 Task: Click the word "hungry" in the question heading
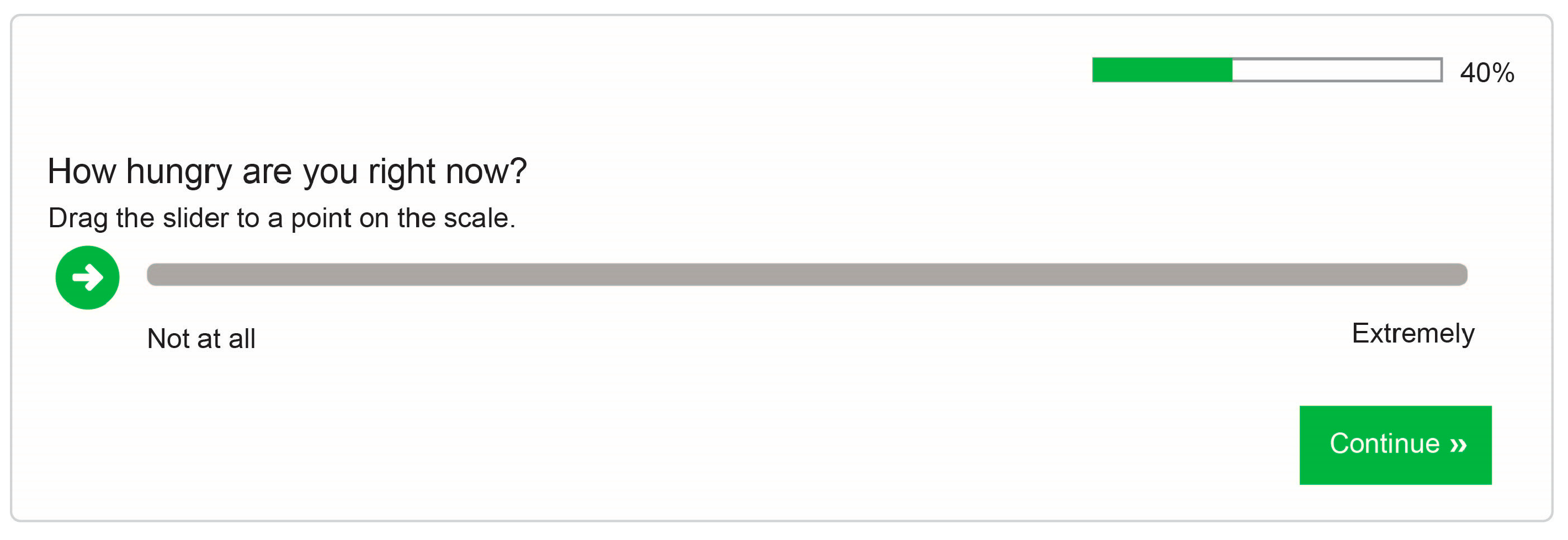point(179,172)
